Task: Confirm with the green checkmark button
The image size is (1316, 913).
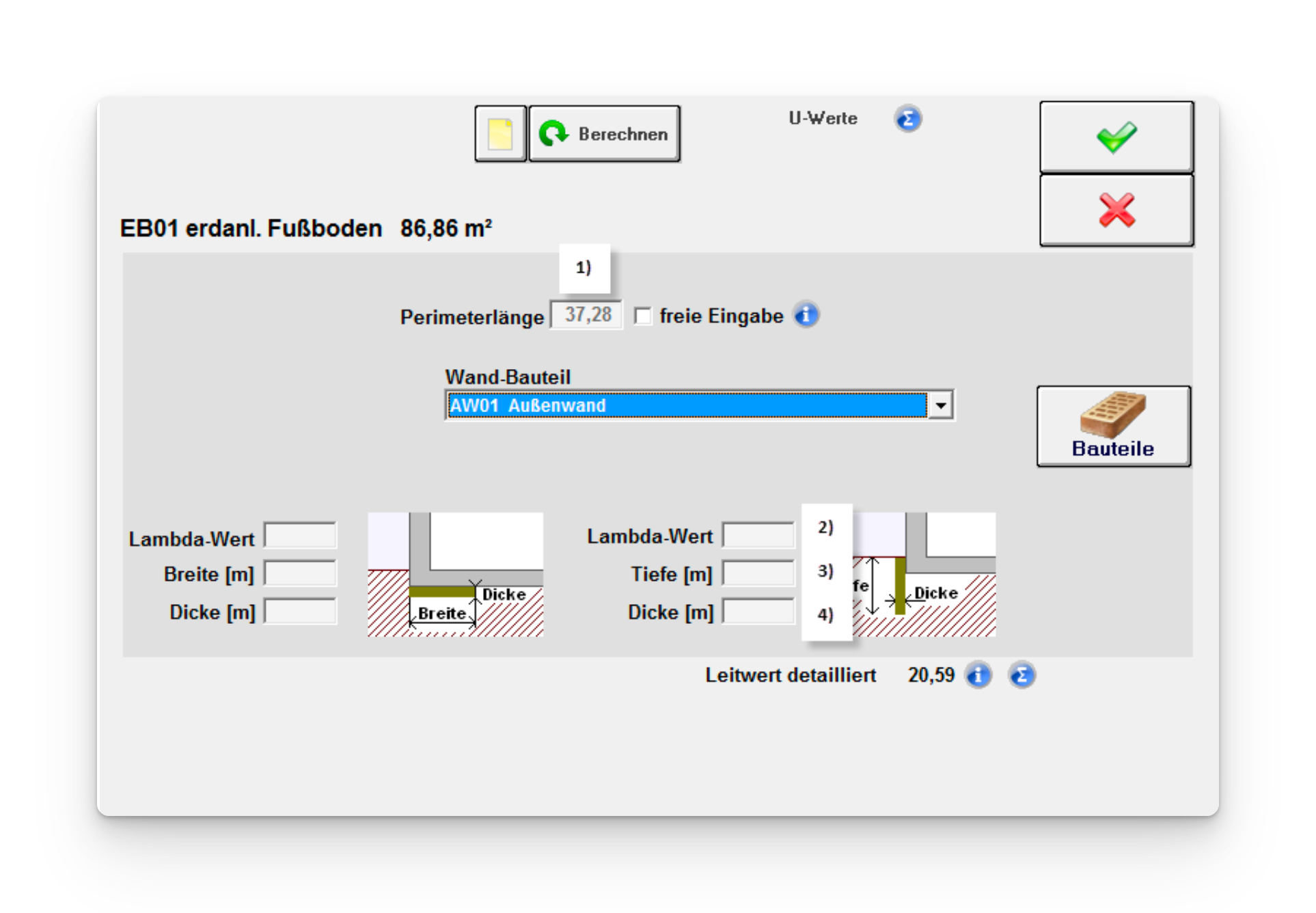Action: pos(1116,137)
